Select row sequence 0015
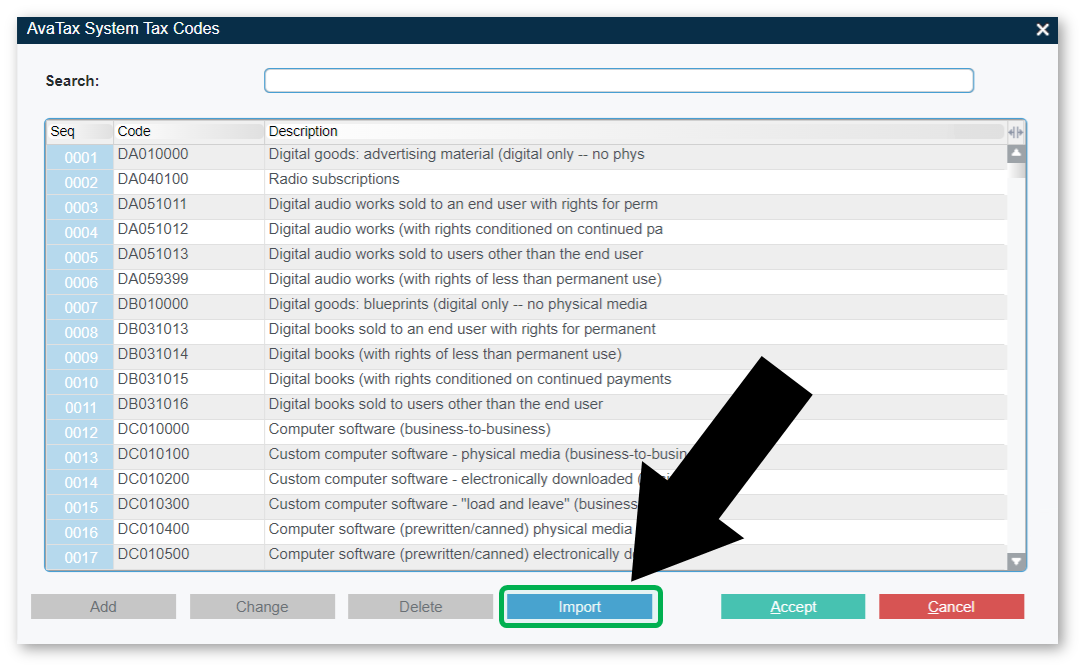 pyautogui.click(x=81, y=508)
